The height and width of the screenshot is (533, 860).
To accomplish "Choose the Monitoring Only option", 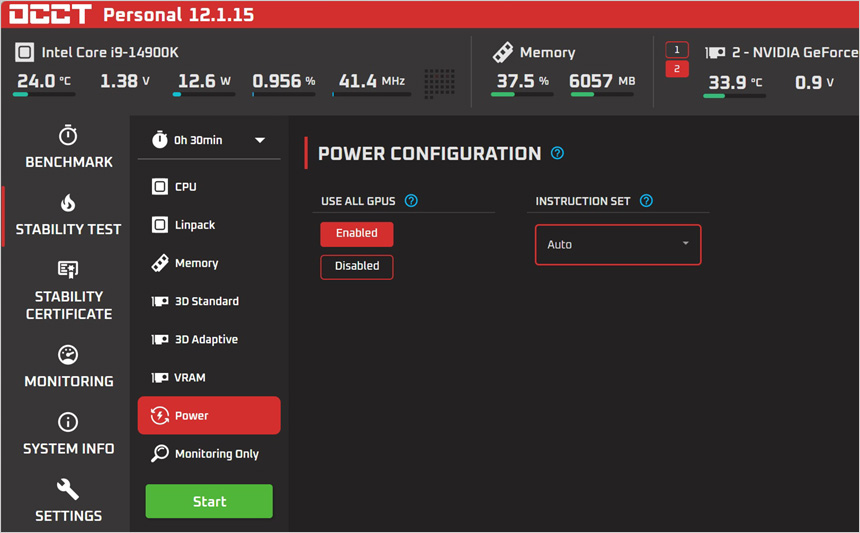I will (216, 454).
